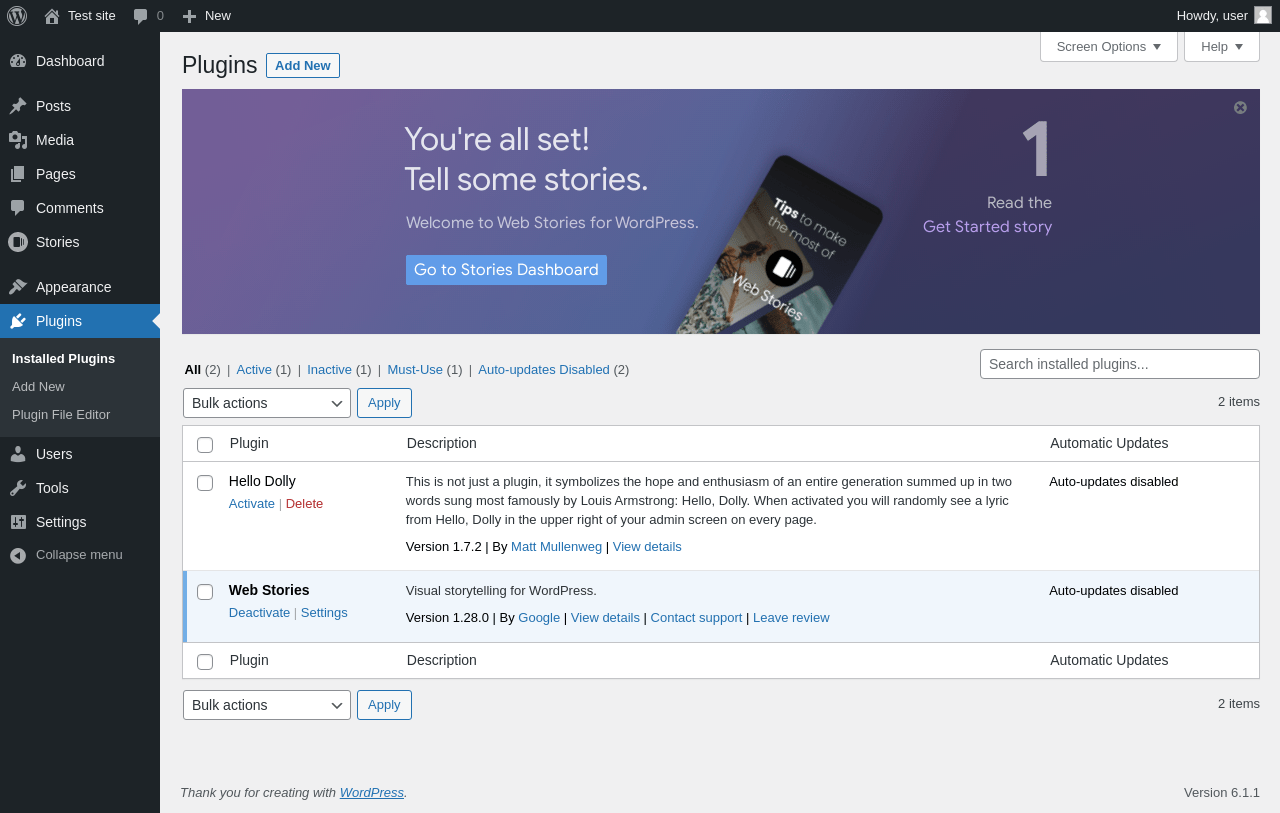Image resolution: width=1280 pixels, height=813 pixels.
Task: Open the Google author link
Action: pyautogui.click(x=539, y=618)
